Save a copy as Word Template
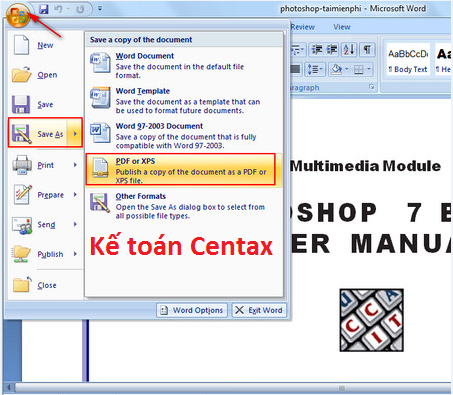 pyautogui.click(x=184, y=100)
